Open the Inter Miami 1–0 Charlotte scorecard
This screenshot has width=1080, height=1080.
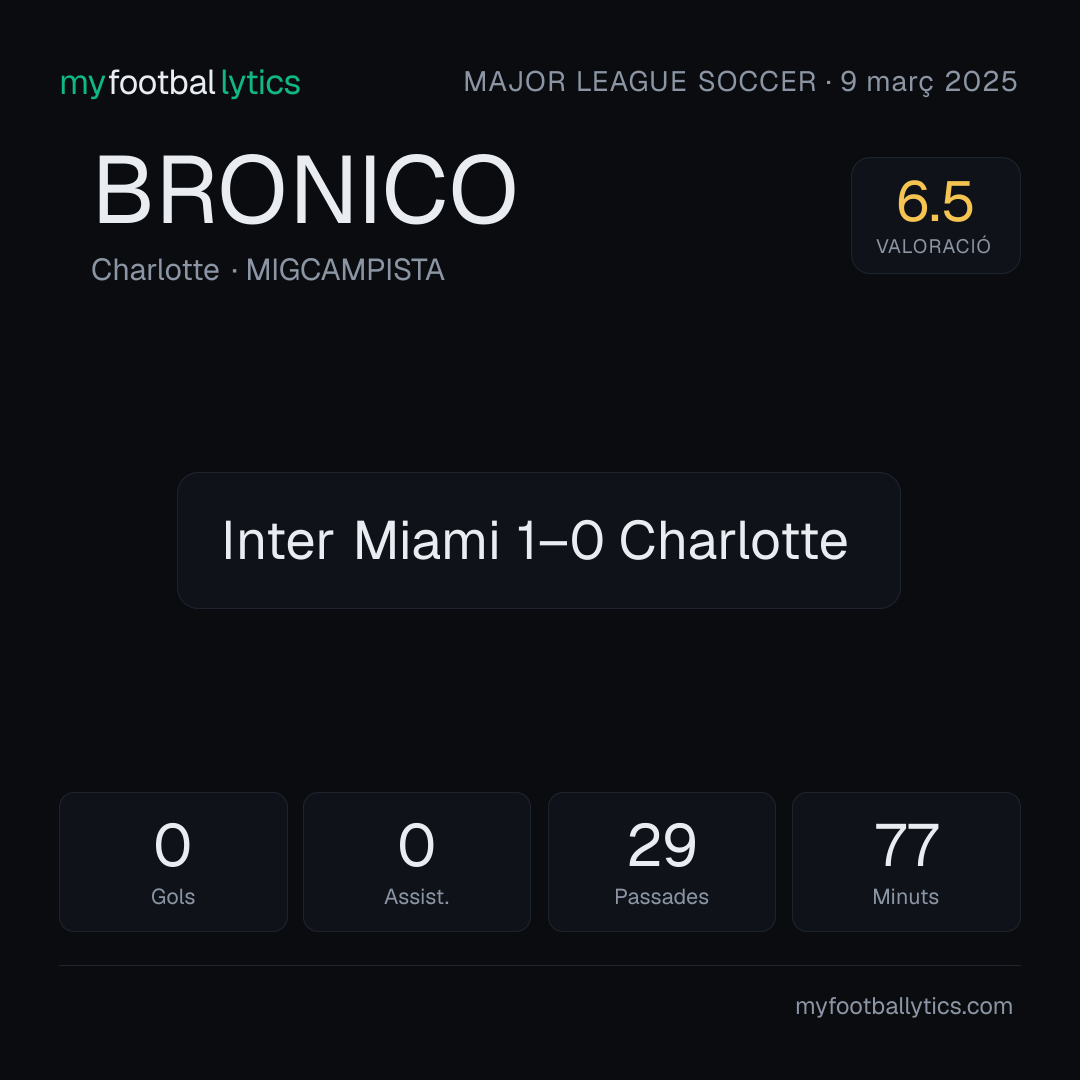click(539, 540)
